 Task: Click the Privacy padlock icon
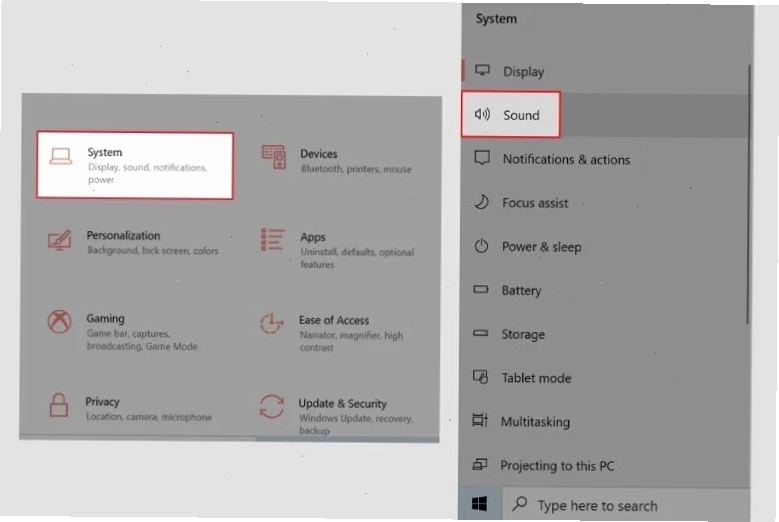[59, 405]
